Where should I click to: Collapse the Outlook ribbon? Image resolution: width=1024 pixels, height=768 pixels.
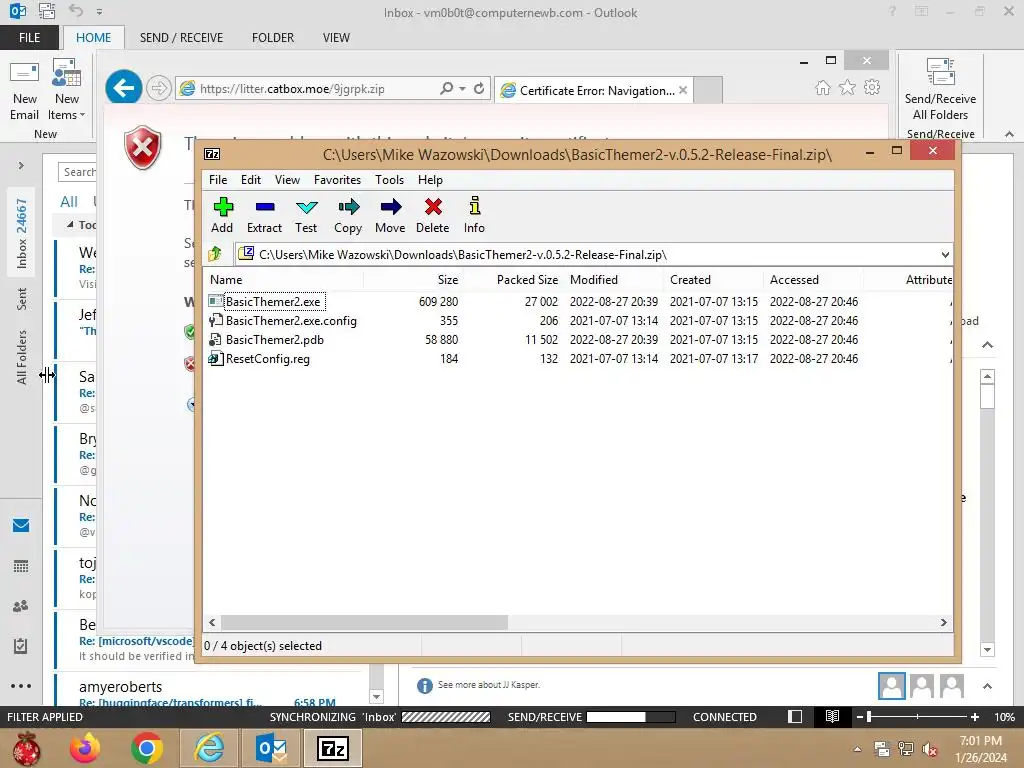(x=1009, y=134)
